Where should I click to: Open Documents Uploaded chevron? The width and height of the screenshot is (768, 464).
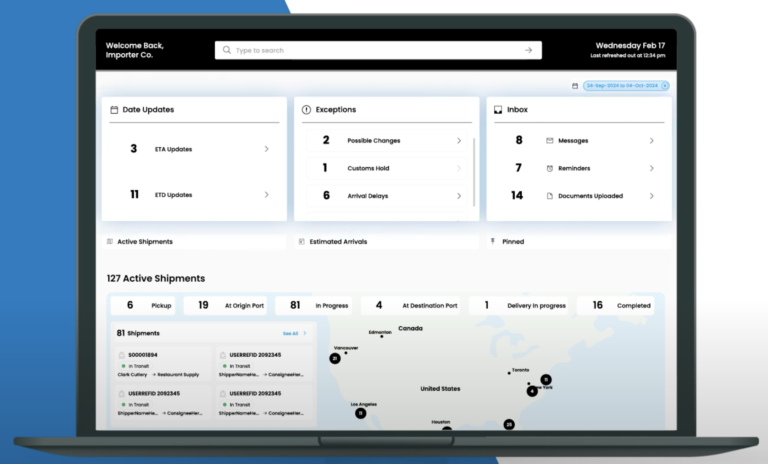point(651,196)
